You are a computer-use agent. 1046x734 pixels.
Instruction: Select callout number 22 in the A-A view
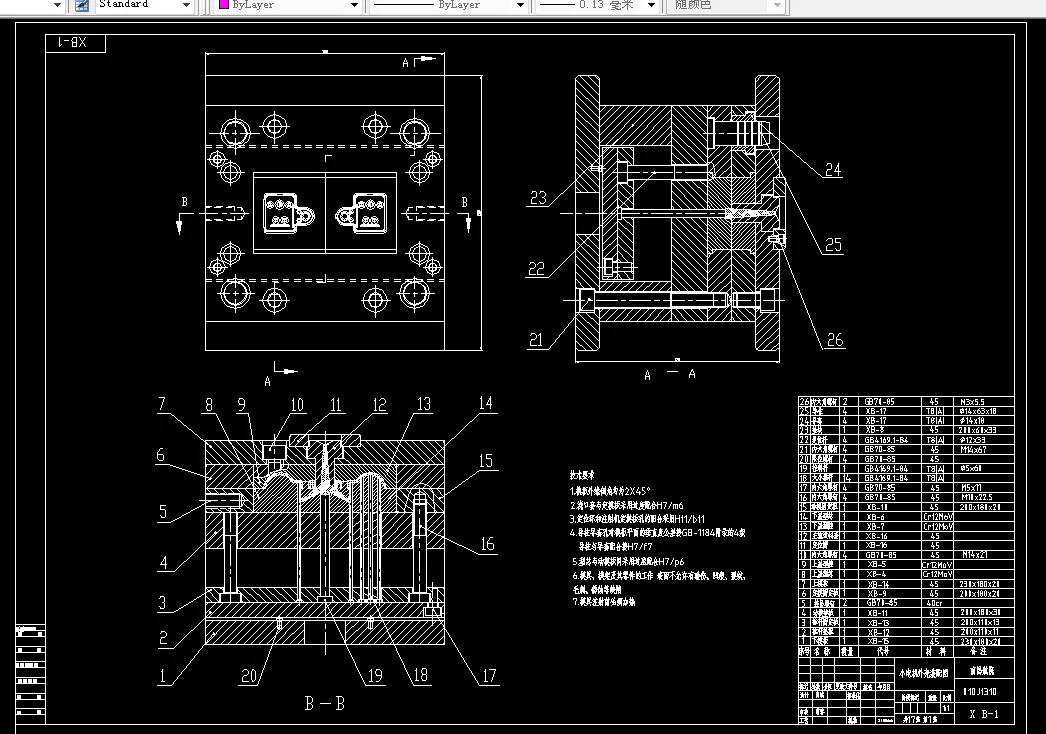tap(536, 269)
